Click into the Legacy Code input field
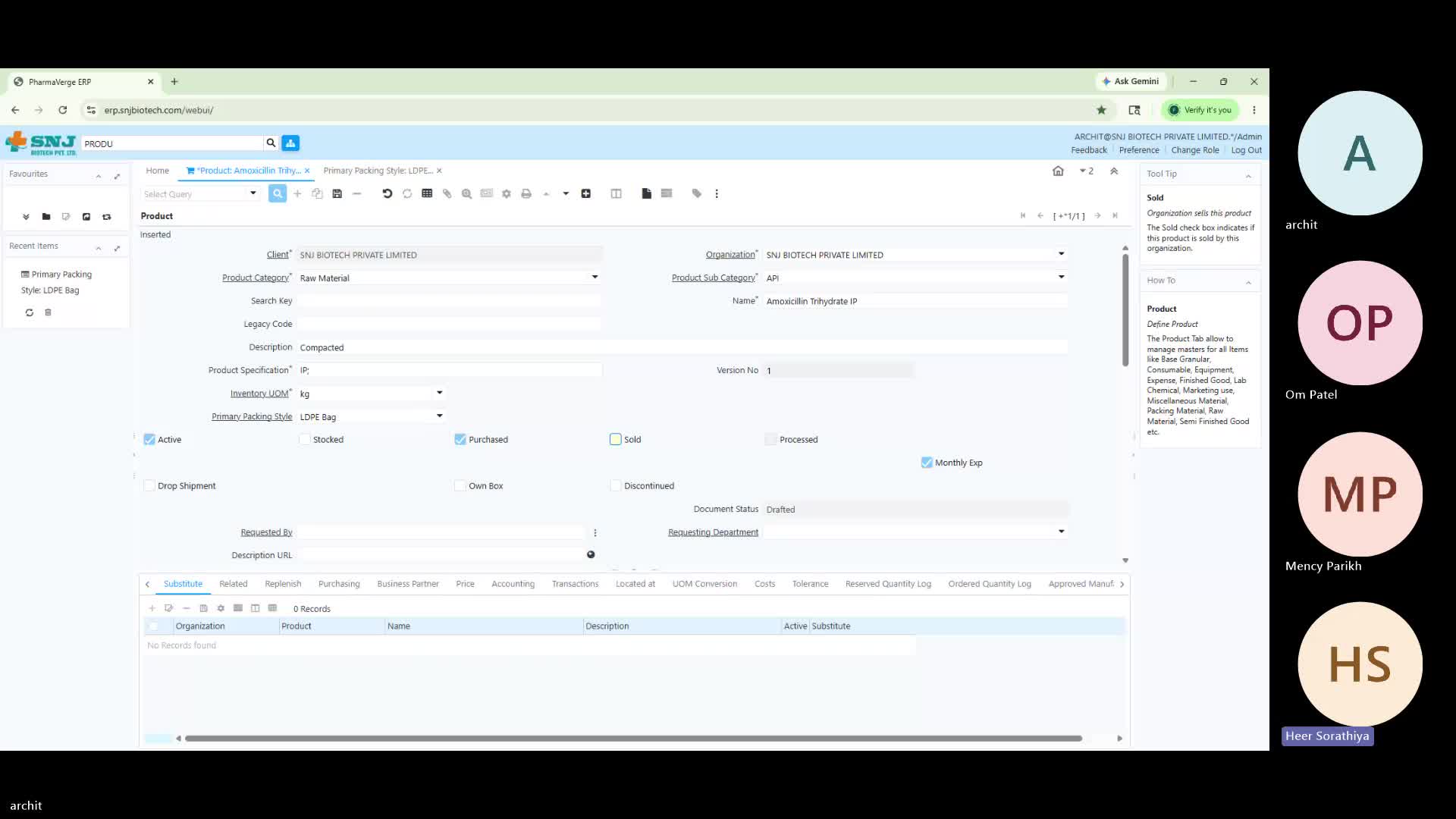 (x=449, y=324)
